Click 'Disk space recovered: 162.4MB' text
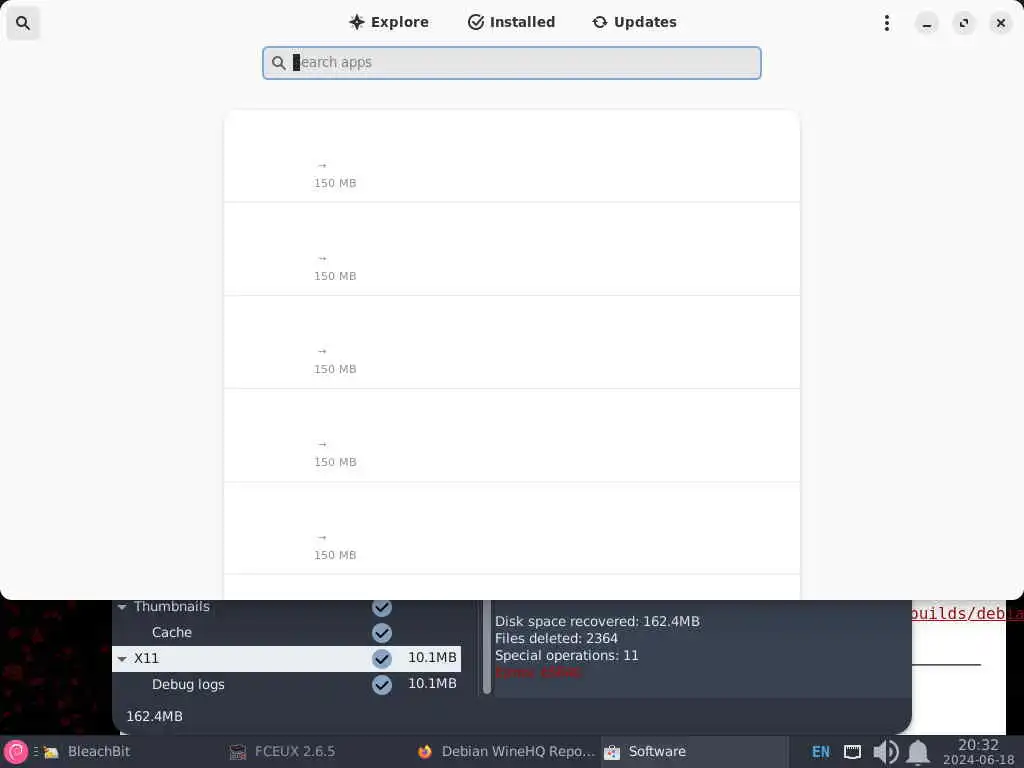The height and width of the screenshot is (768, 1024). 597,621
